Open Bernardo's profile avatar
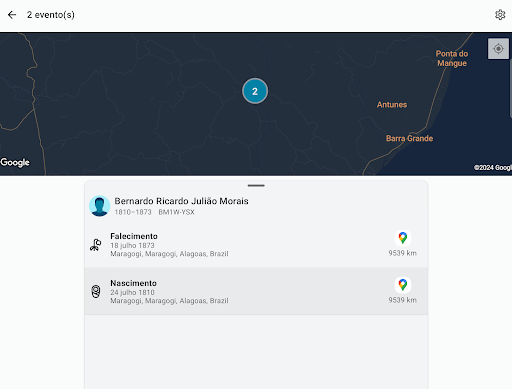Screen dimensions: 512x389 [99, 206]
